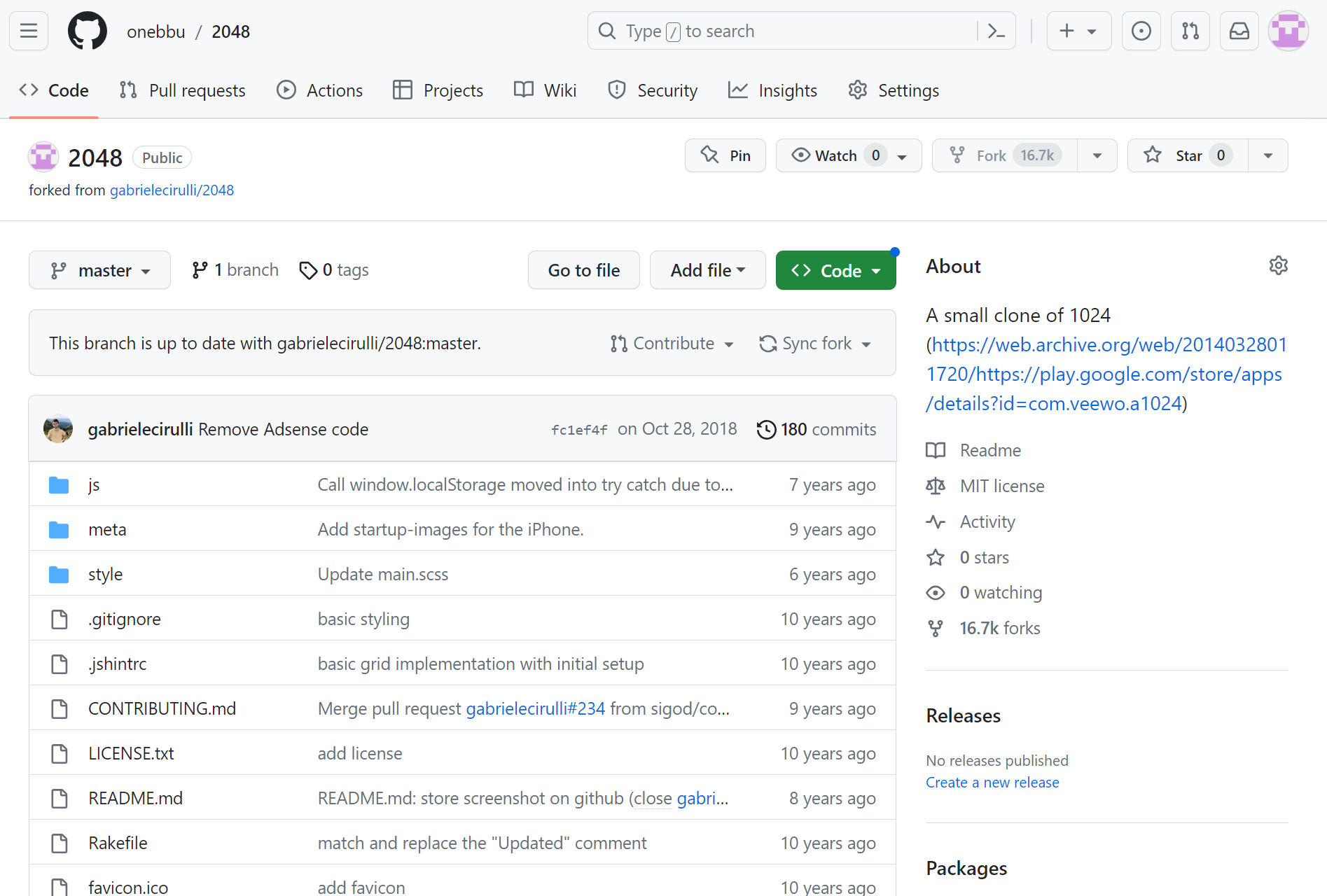Star this repository
1327x896 pixels.
(x=1188, y=155)
